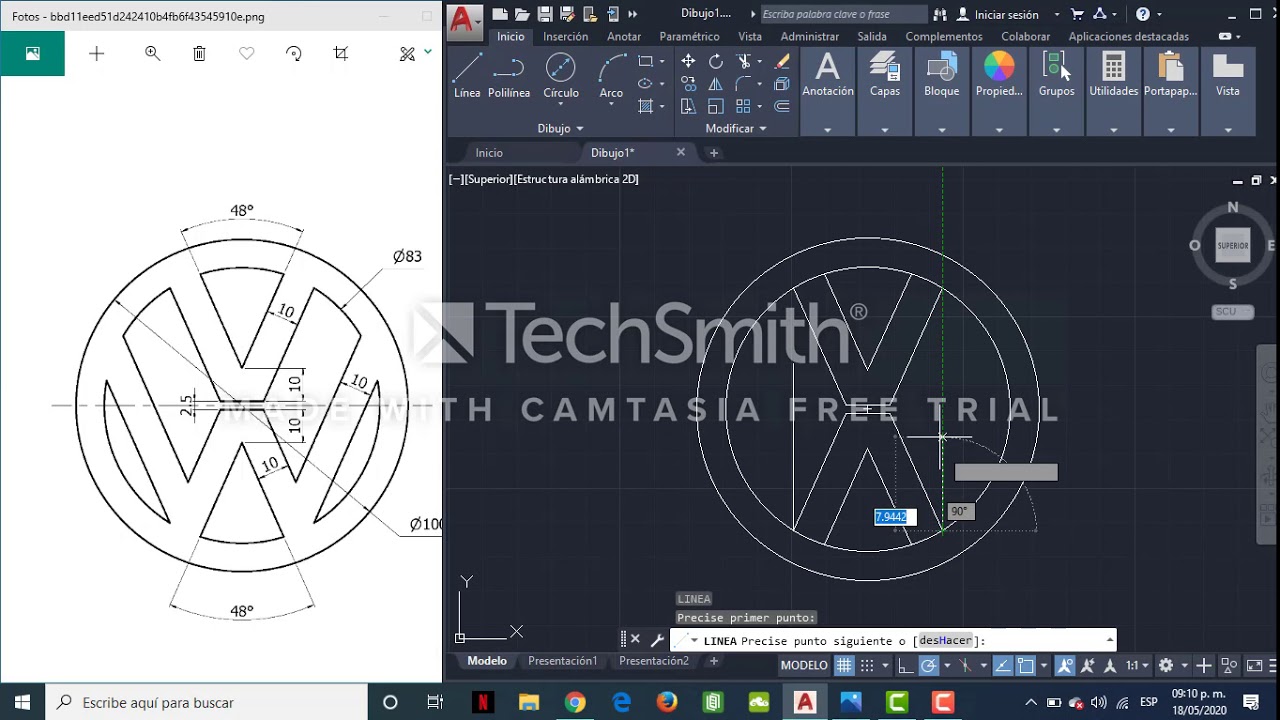Open the object snap settings dropdown arrow

(1044, 665)
